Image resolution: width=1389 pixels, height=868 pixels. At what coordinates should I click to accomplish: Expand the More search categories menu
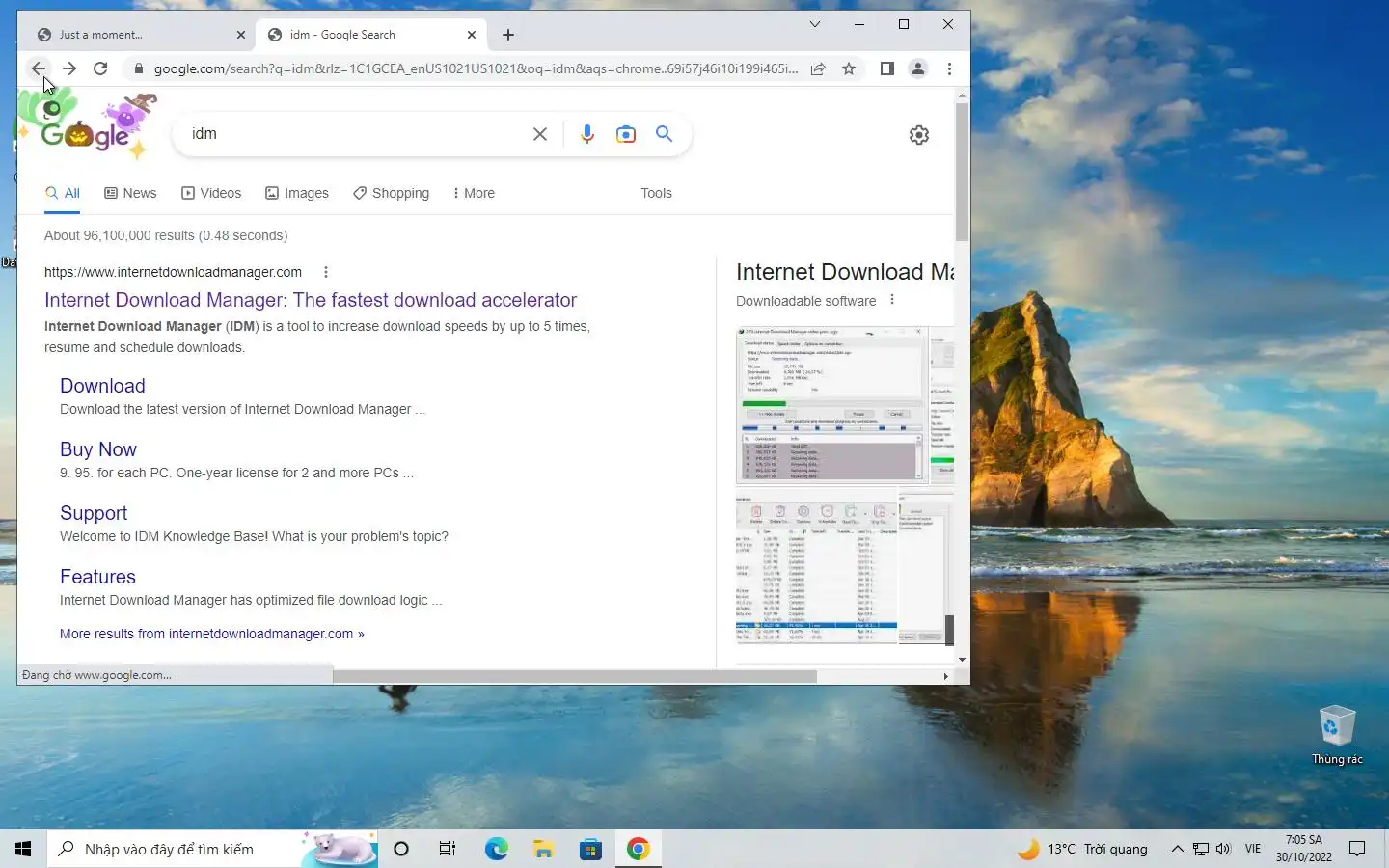pyautogui.click(x=473, y=193)
